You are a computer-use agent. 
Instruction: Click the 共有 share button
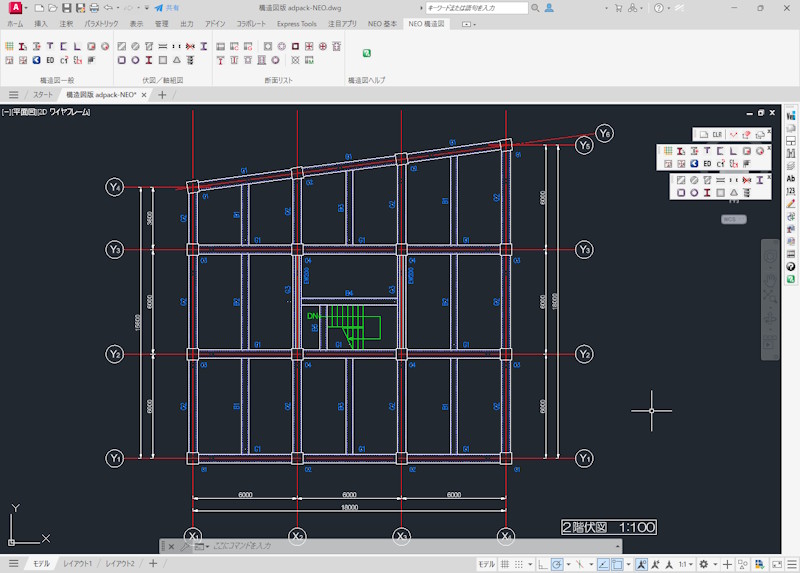[167, 8]
